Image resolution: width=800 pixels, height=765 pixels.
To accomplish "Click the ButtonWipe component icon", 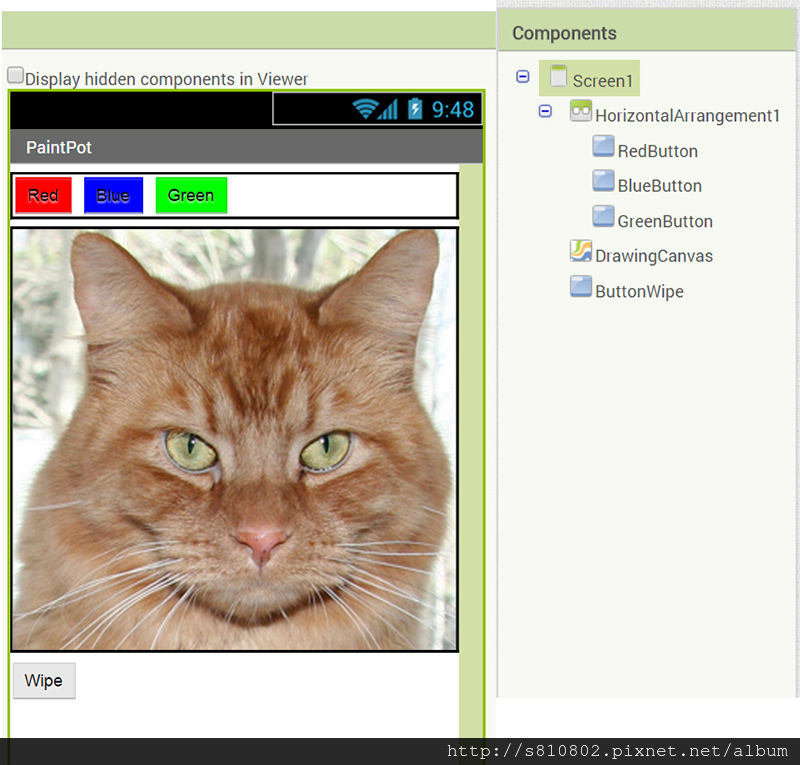I will [581, 286].
